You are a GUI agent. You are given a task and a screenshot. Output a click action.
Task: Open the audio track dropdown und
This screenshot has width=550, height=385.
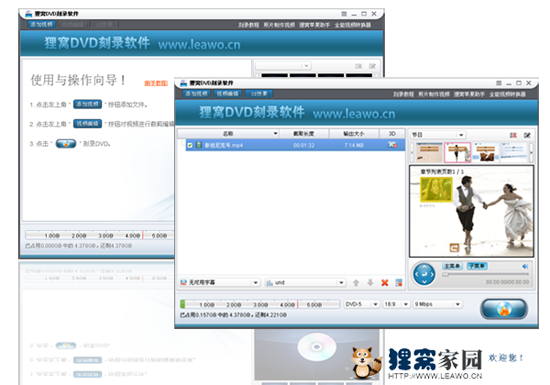click(x=305, y=283)
